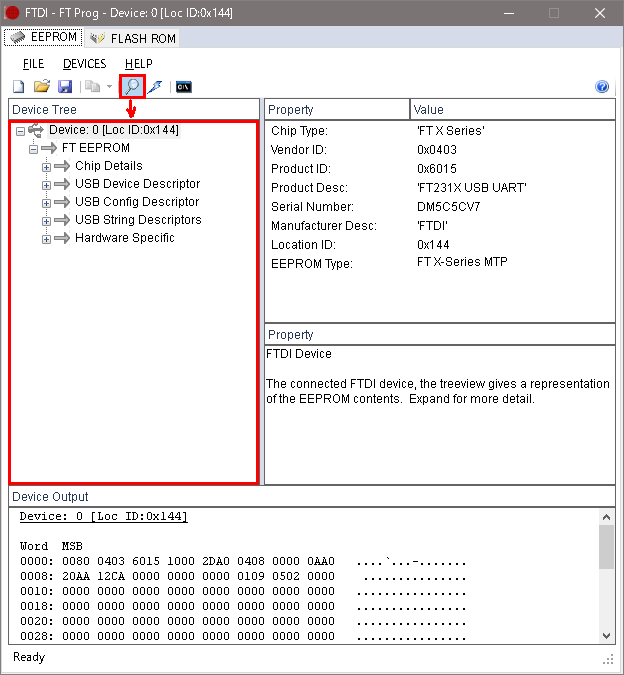Switch to the EEPROM tab

[43, 37]
